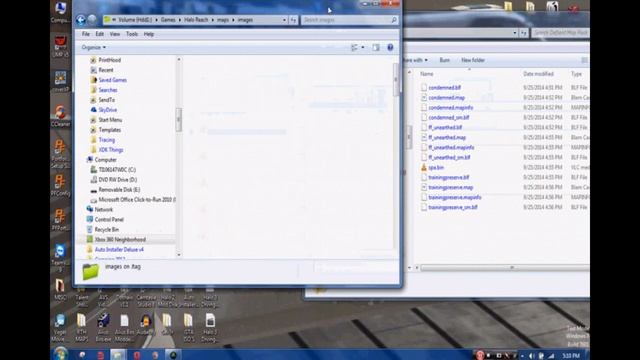Open the Tools menu
This screenshot has width=640, height=360.
point(132,34)
